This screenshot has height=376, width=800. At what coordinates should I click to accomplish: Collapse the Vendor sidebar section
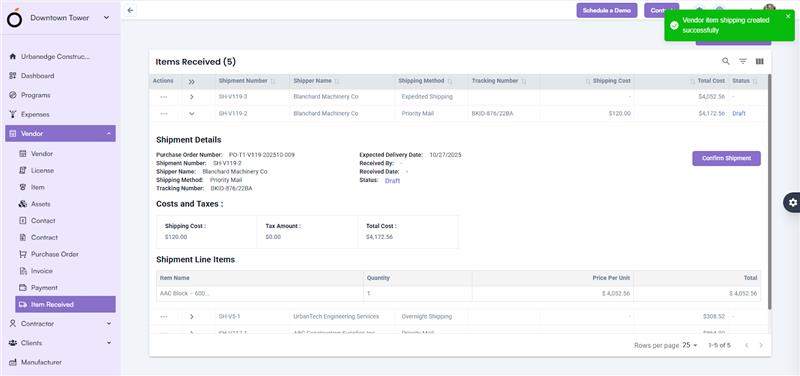point(60,134)
